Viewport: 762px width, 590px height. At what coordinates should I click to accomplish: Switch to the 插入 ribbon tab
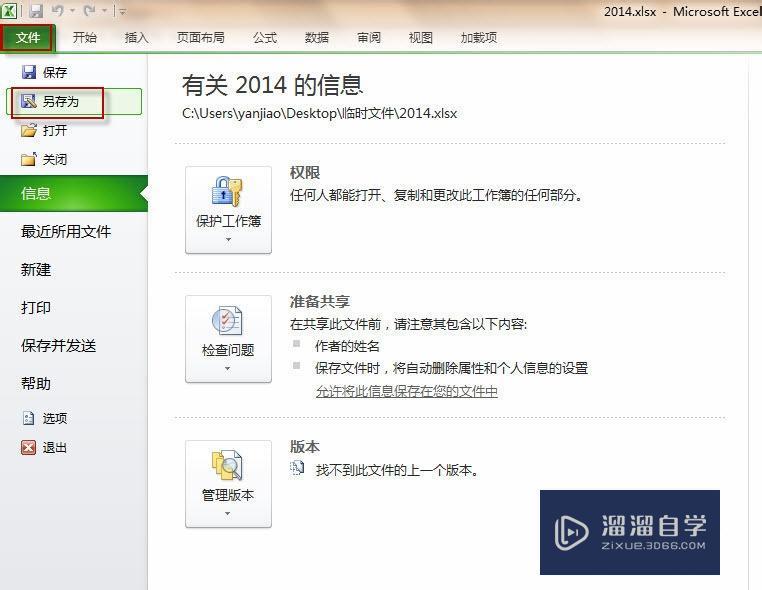[x=136, y=37]
